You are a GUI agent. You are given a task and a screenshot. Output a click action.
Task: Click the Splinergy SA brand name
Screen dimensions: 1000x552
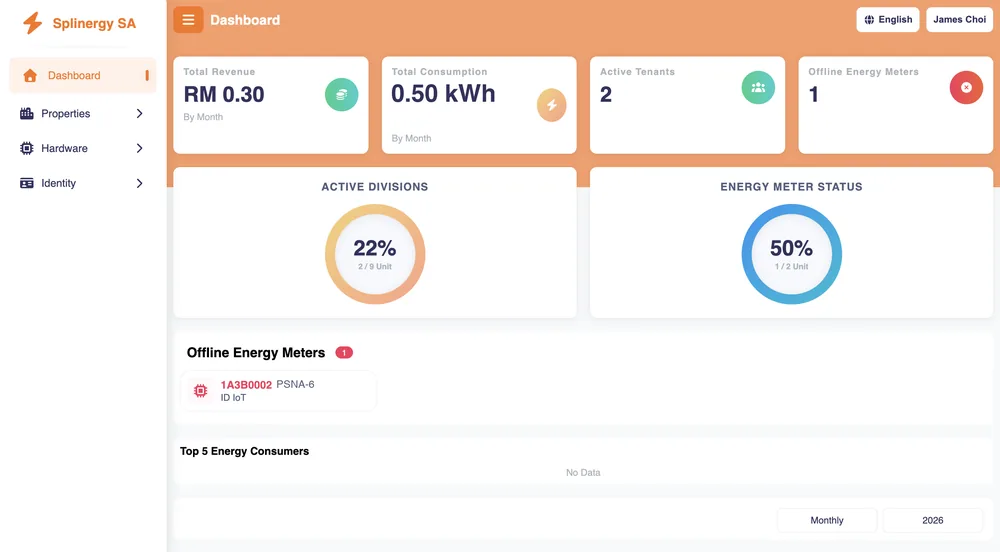94,24
